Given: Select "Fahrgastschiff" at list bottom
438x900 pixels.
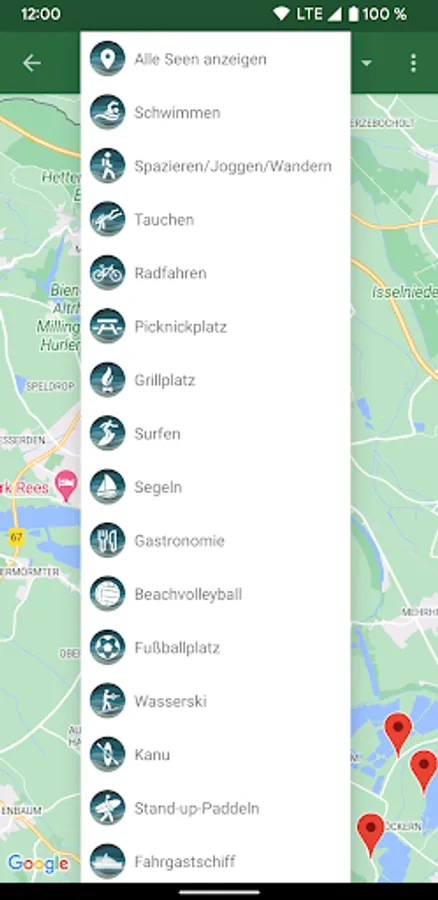Looking at the screenshot, I should [216, 861].
